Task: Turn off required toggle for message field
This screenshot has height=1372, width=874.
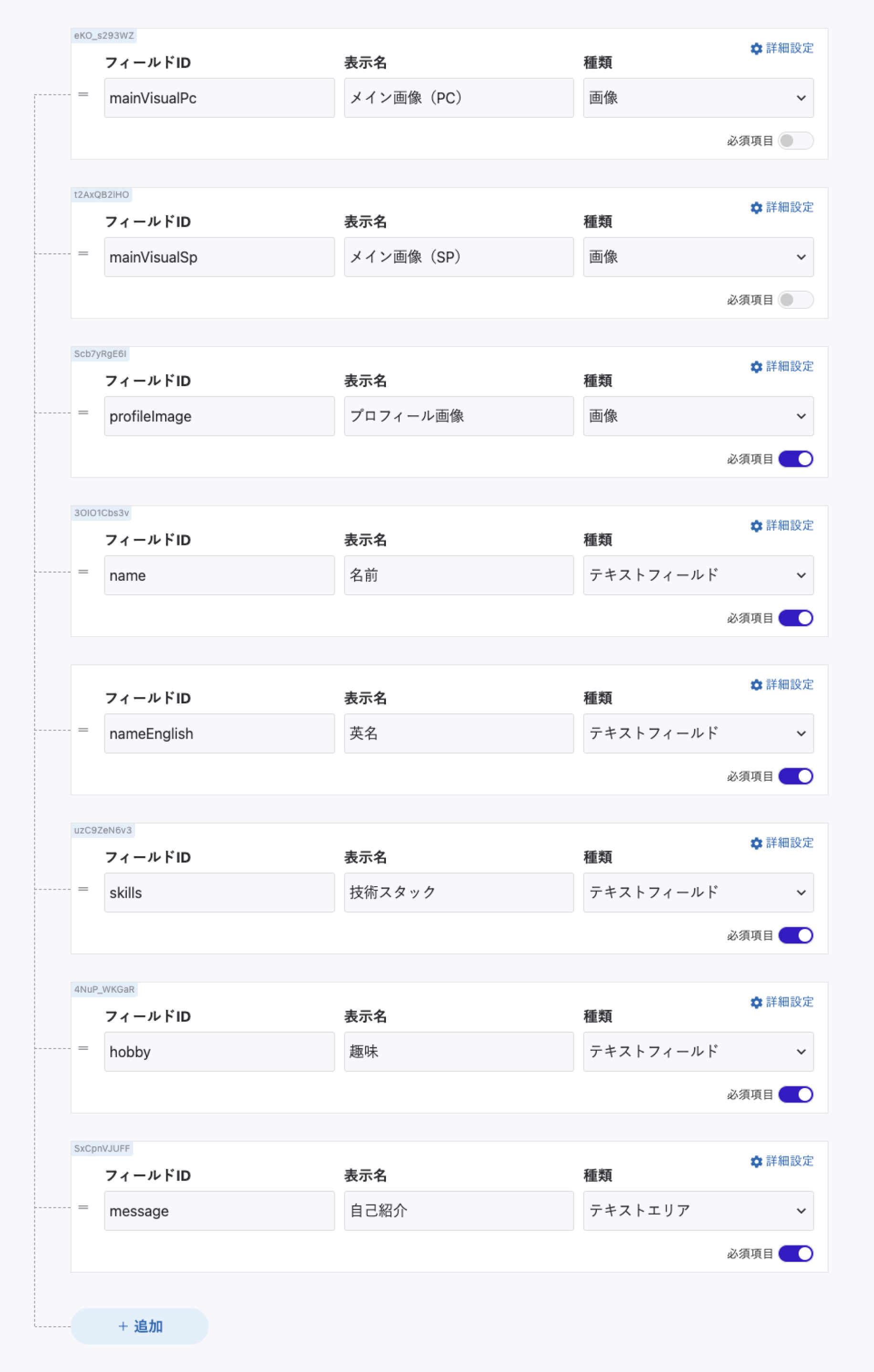Action: 795,1254
